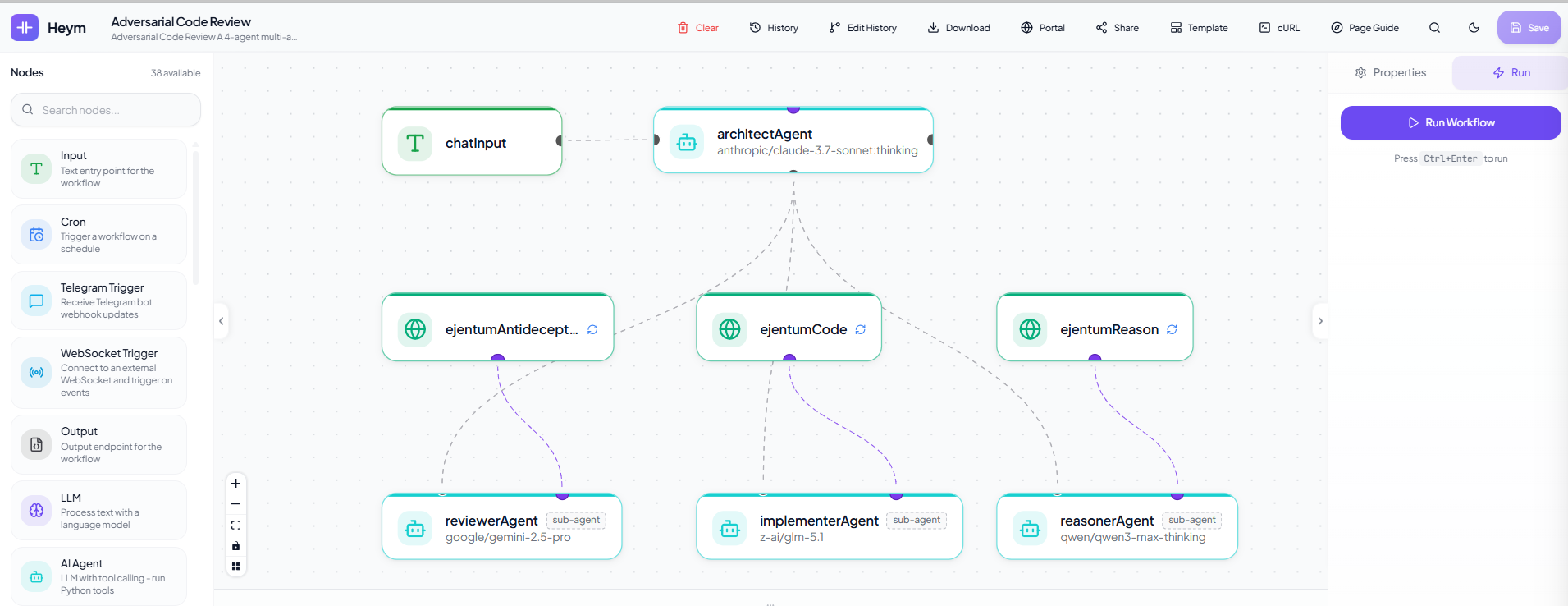Click the reviewerAgent sub-agent badge
The width and height of the screenshot is (1568, 606).
pyautogui.click(x=576, y=520)
